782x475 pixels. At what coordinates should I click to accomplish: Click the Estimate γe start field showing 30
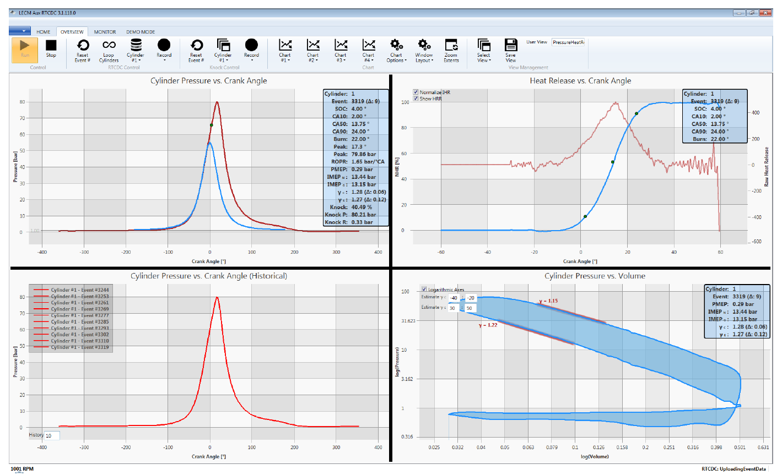click(x=453, y=308)
